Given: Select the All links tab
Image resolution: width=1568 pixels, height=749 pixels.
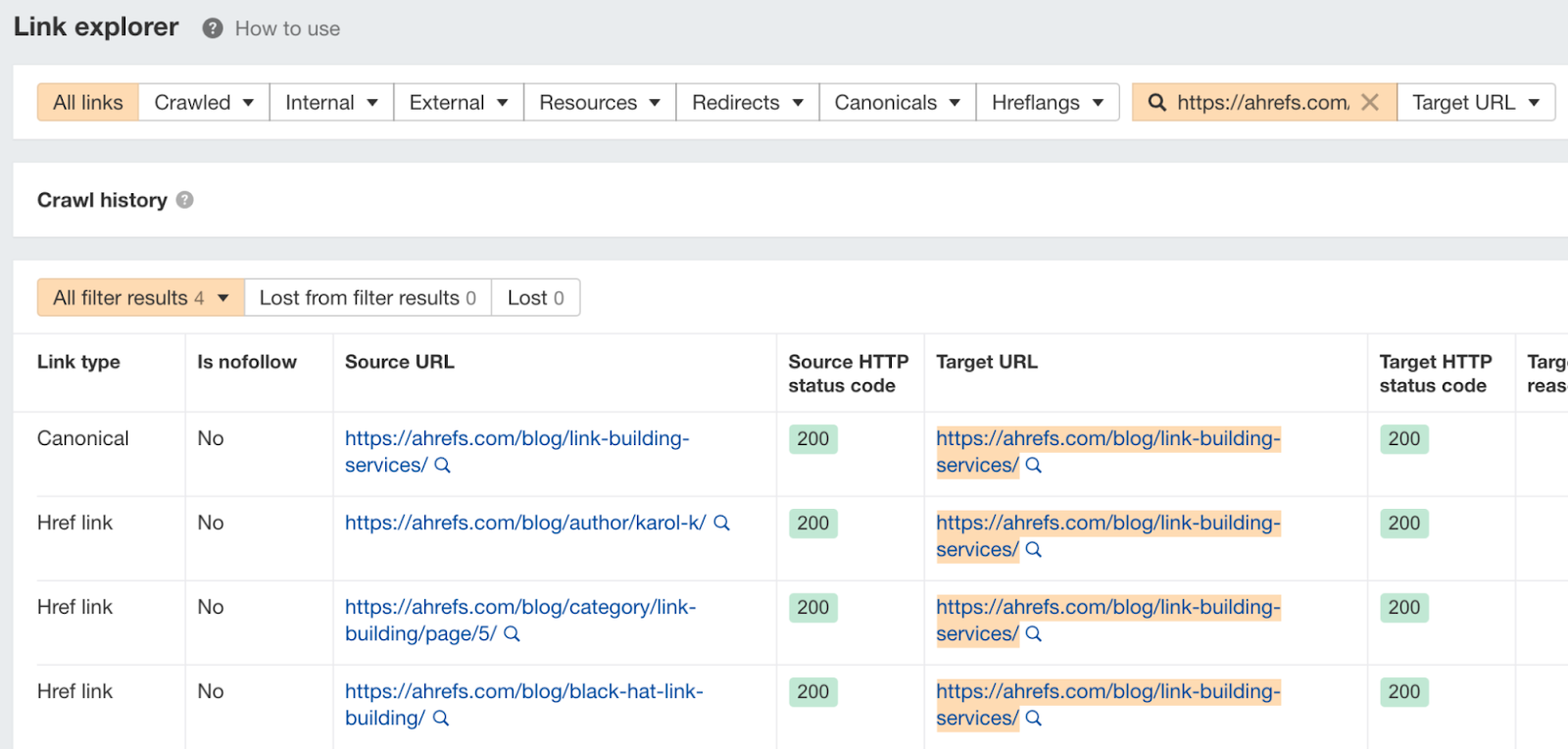Looking at the screenshot, I should [x=88, y=102].
